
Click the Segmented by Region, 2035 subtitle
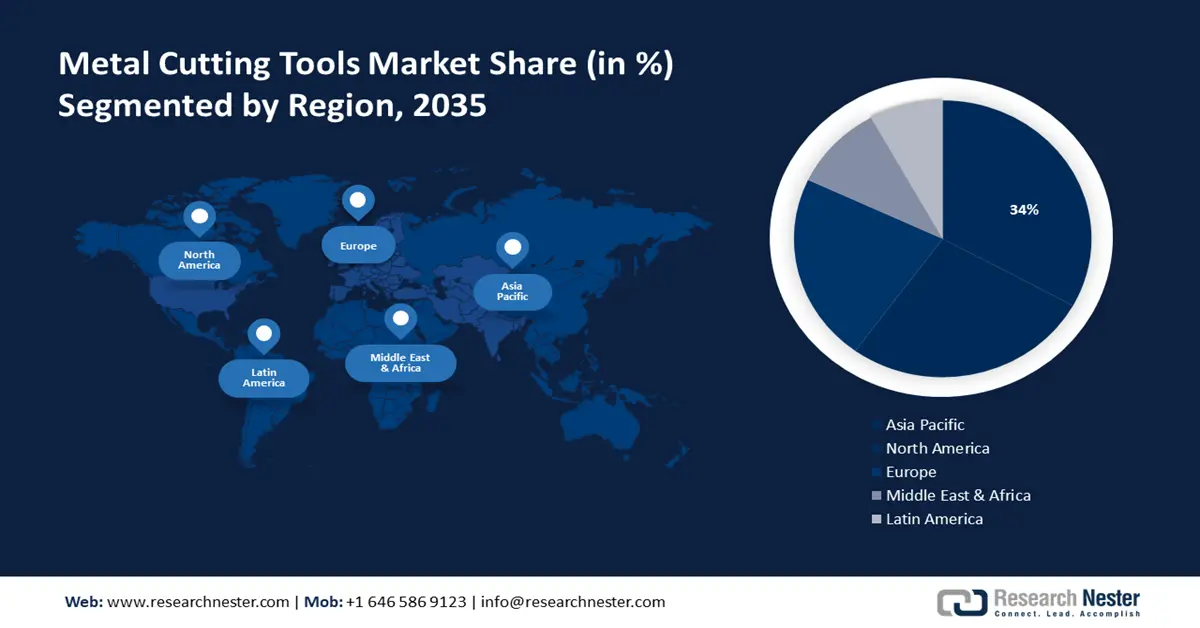coord(272,107)
